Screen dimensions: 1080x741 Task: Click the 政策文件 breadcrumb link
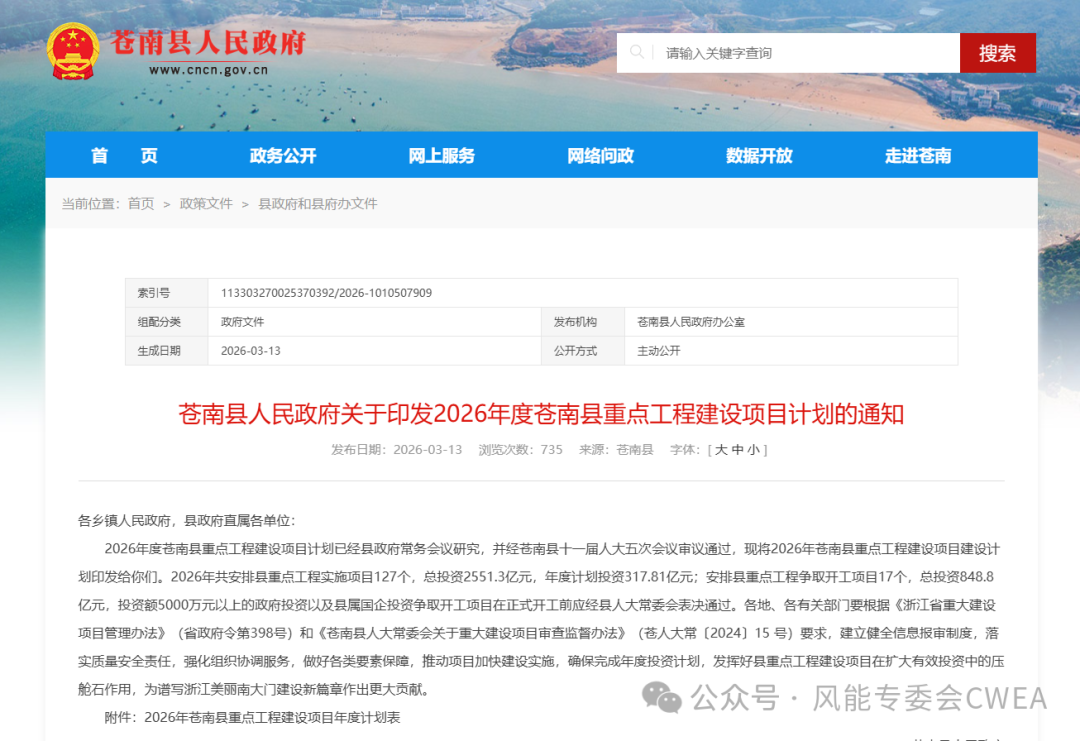click(x=206, y=204)
